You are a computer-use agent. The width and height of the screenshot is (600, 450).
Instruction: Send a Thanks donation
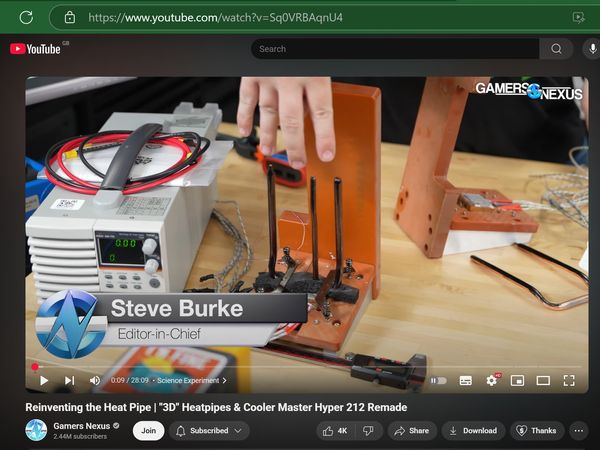click(x=536, y=430)
